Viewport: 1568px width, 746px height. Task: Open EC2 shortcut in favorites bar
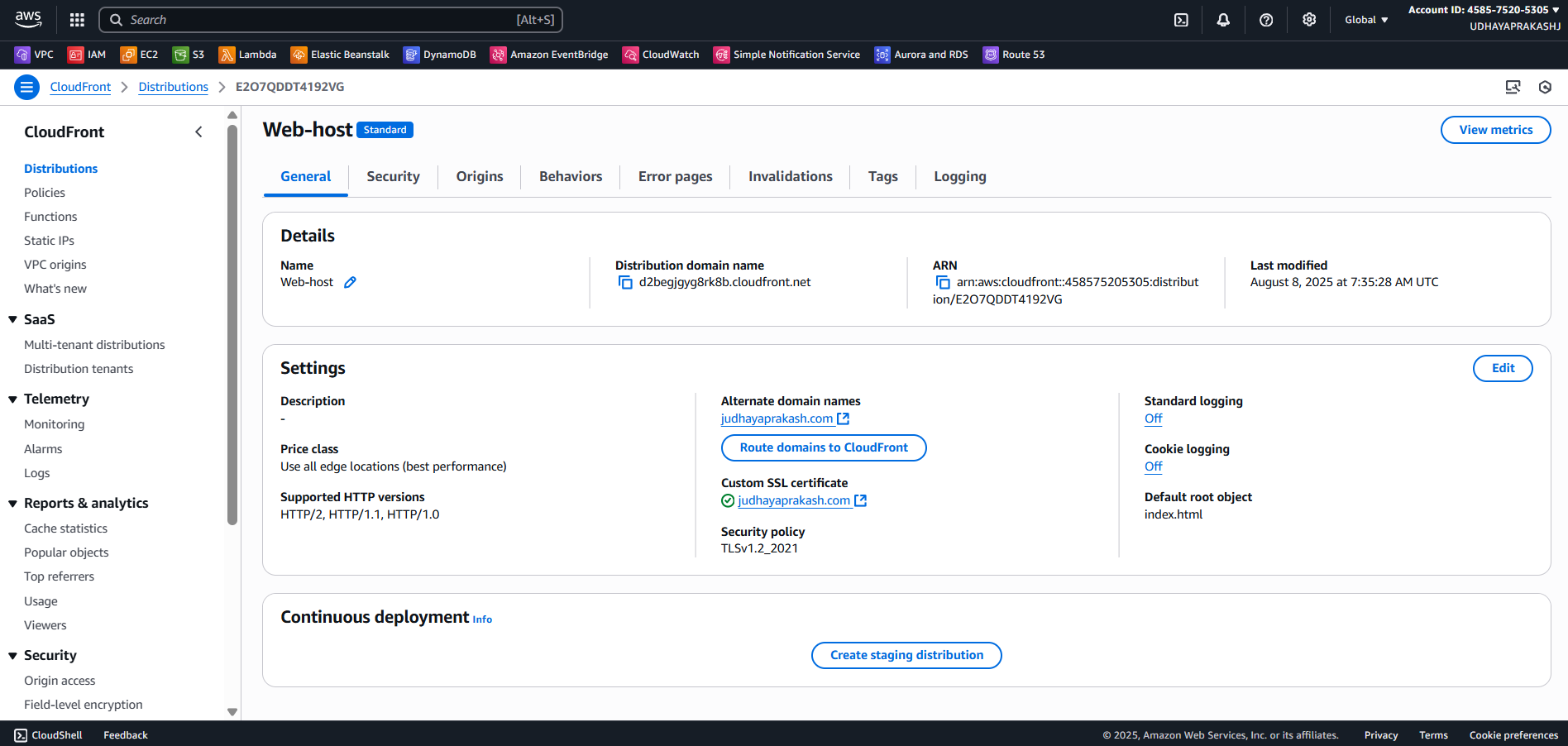139,55
